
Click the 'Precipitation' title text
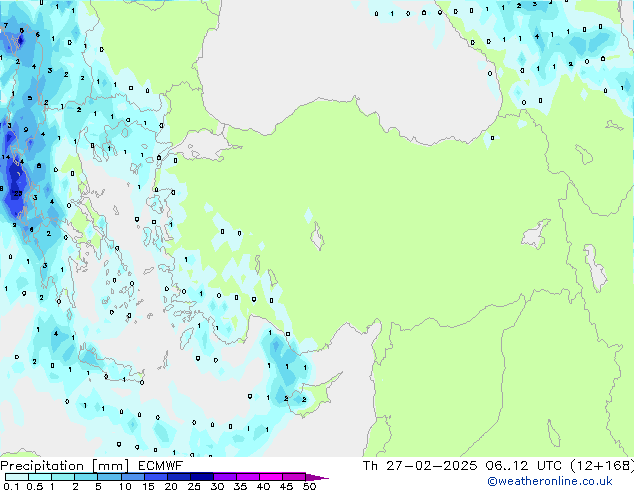click(42, 466)
